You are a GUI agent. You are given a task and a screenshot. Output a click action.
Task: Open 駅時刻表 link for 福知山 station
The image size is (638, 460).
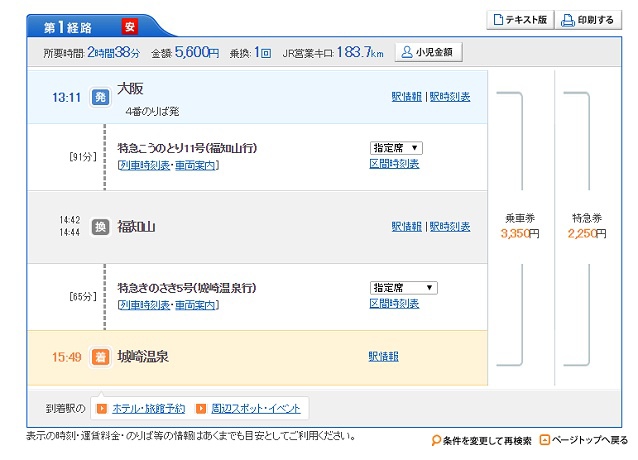click(450, 227)
